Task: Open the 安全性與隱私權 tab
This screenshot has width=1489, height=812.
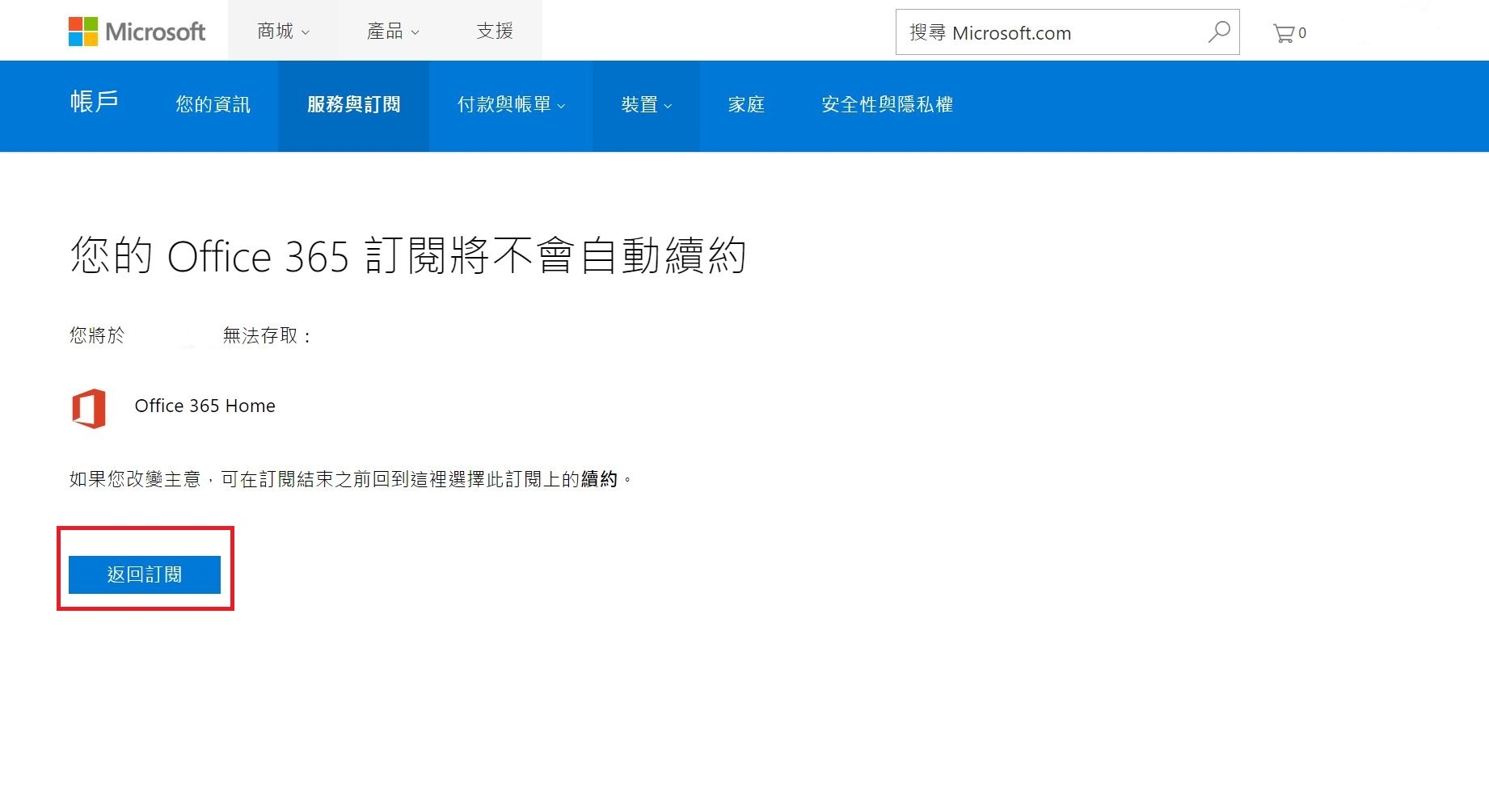Action: [x=887, y=104]
